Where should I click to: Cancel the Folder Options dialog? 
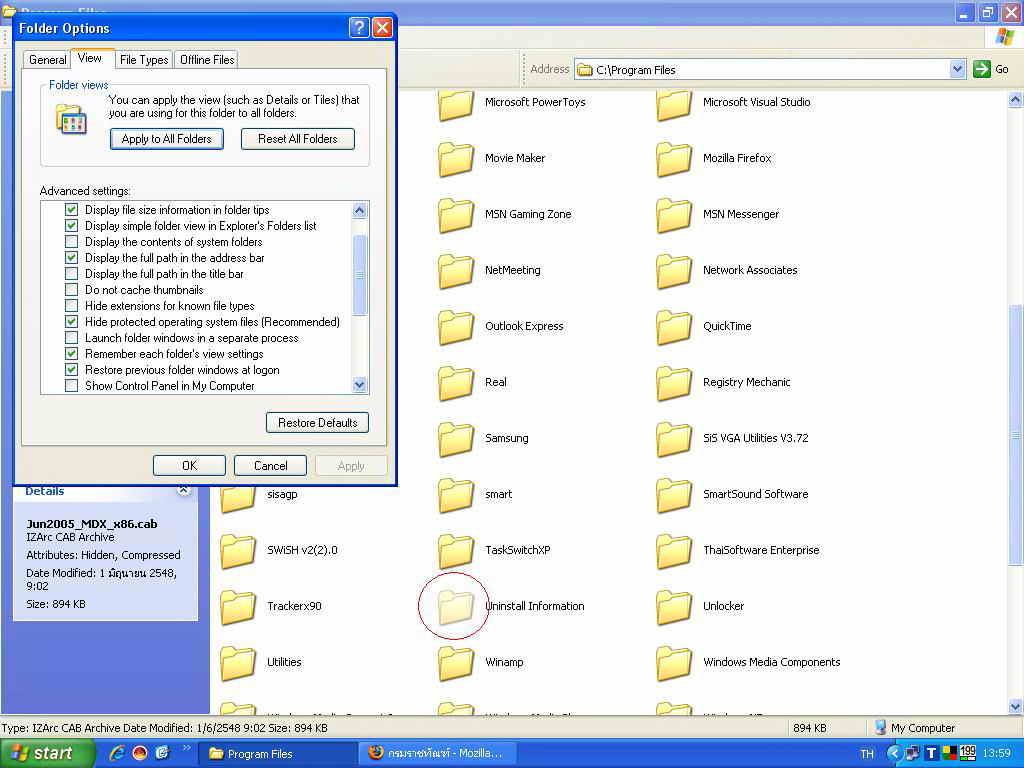pyautogui.click(x=270, y=466)
